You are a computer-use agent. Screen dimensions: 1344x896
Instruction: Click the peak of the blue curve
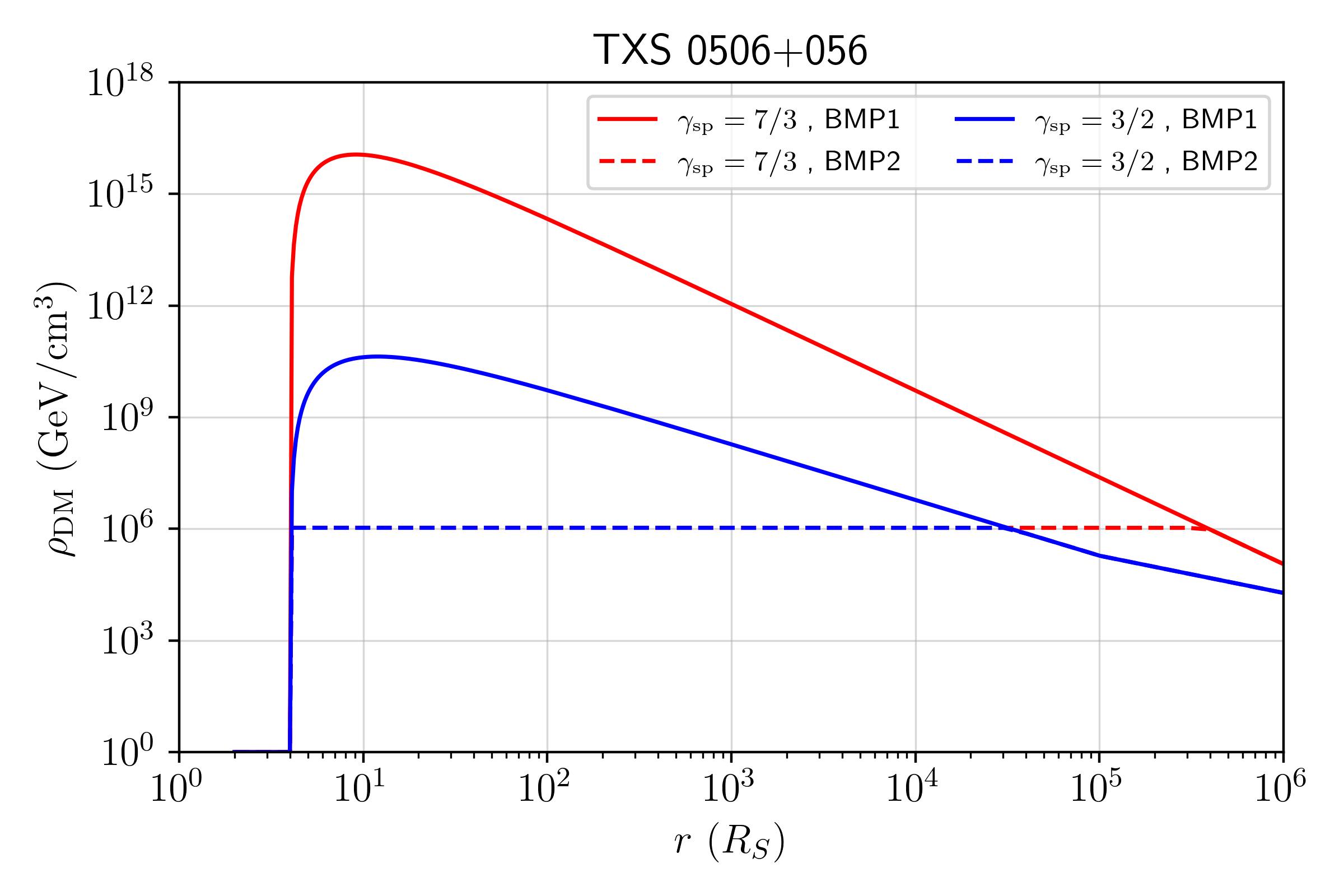377,357
